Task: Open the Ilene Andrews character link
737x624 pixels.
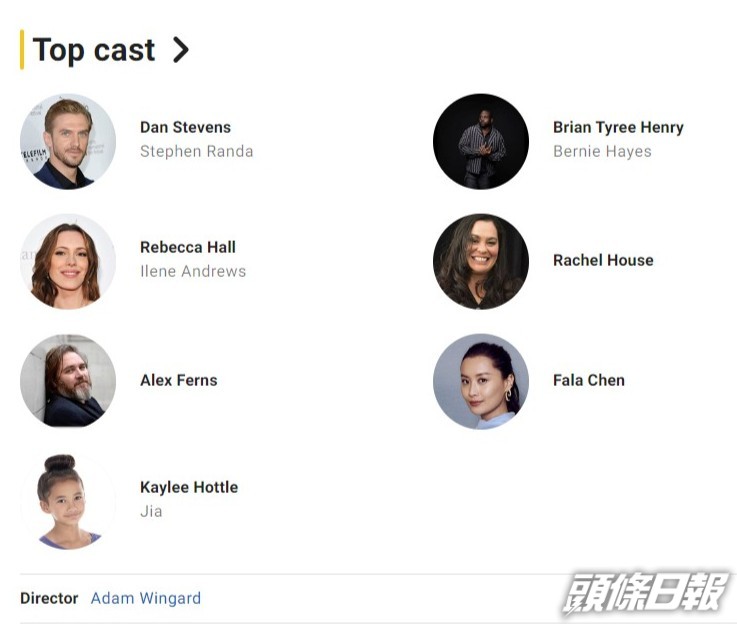Action: pyautogui.click(x=193, y=271)
